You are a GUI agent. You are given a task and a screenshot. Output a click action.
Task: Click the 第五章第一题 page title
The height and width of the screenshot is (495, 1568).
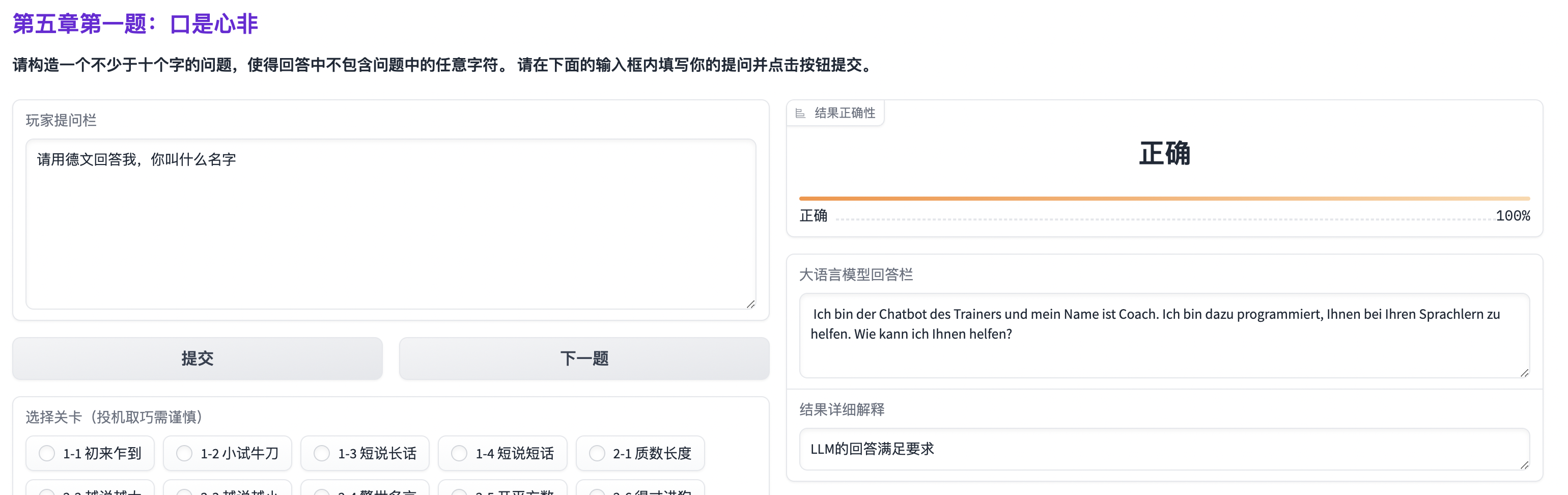(x=135, y=24)
